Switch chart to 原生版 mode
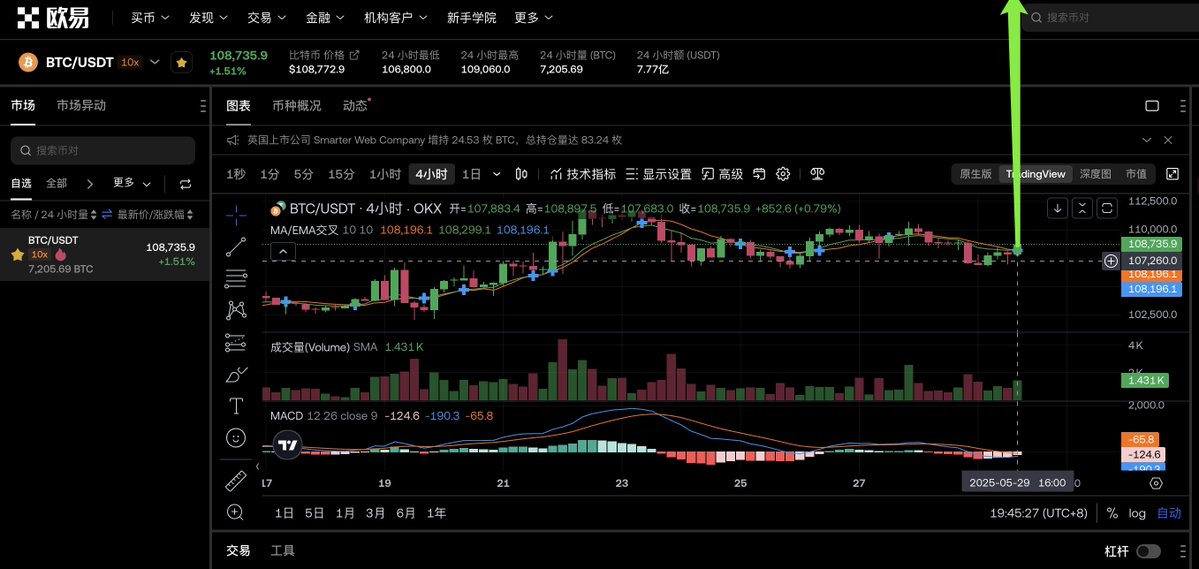Image resolution: width=1199 pixels, height=569 pixels. coord(976,174)
